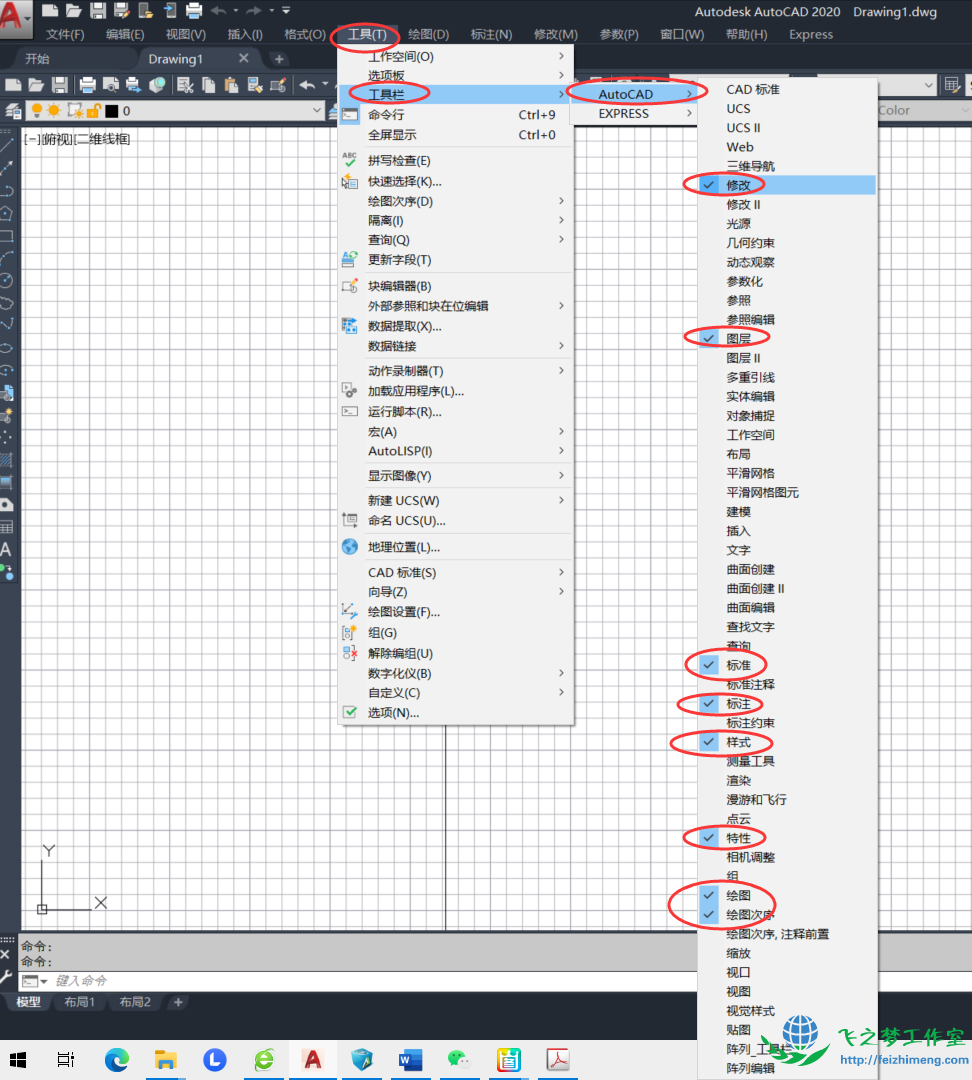The image size is (972, 1080).
Task: Click 加载应用程序(L)... entry
Action: tap(455, 391)
